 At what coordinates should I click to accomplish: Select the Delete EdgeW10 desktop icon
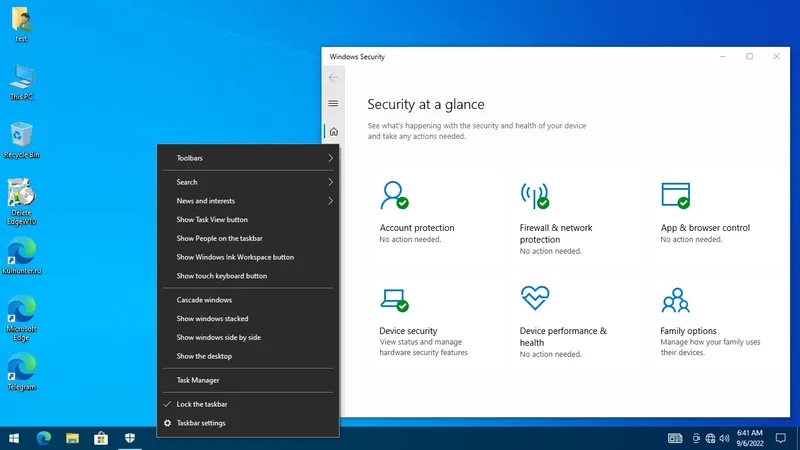[x=21, y=202]
